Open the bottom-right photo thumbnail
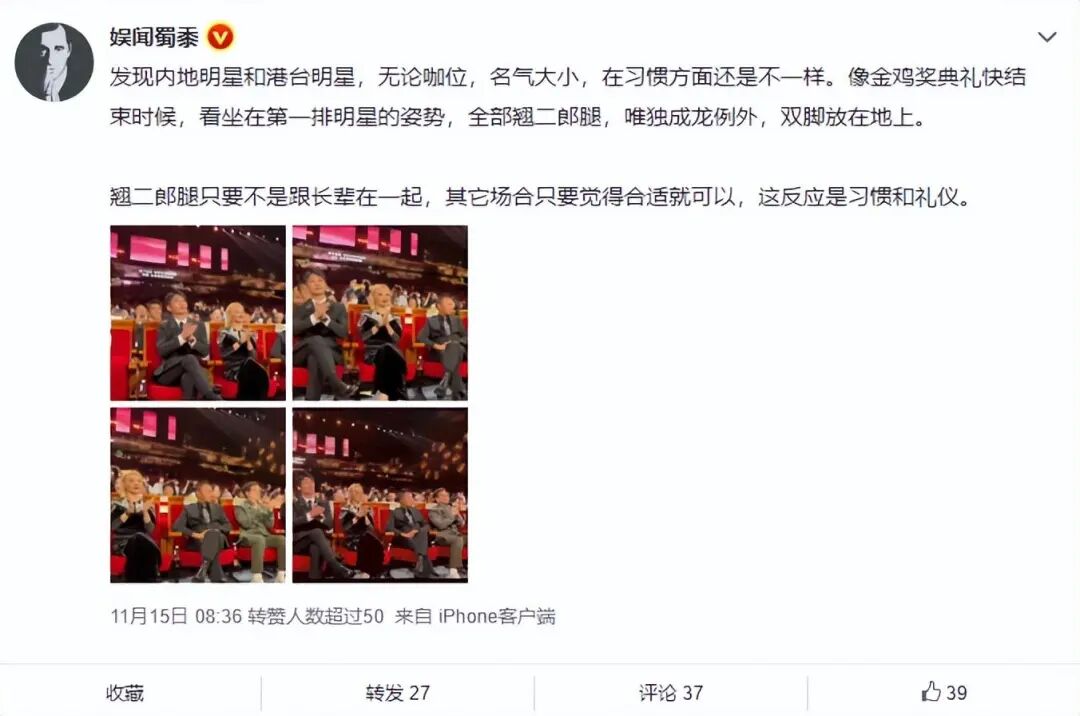1080x716 pixels. coord(380,495)
